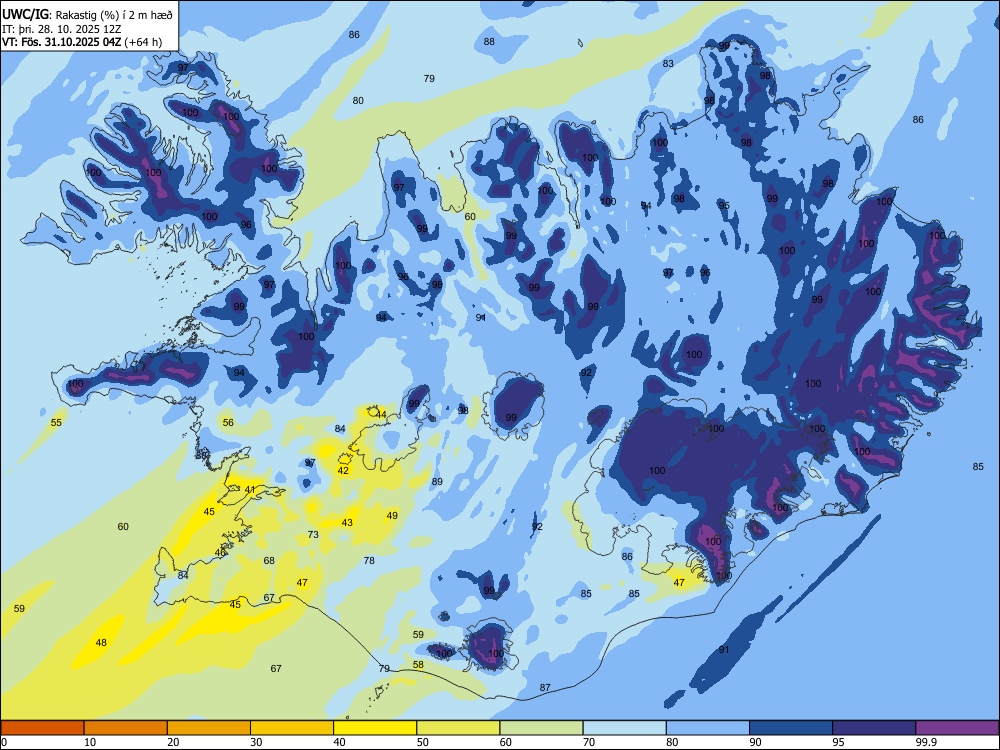Click the '10' tick label on the legend scale
Viewport: 1000px width, 750px height.
point(90,742)
